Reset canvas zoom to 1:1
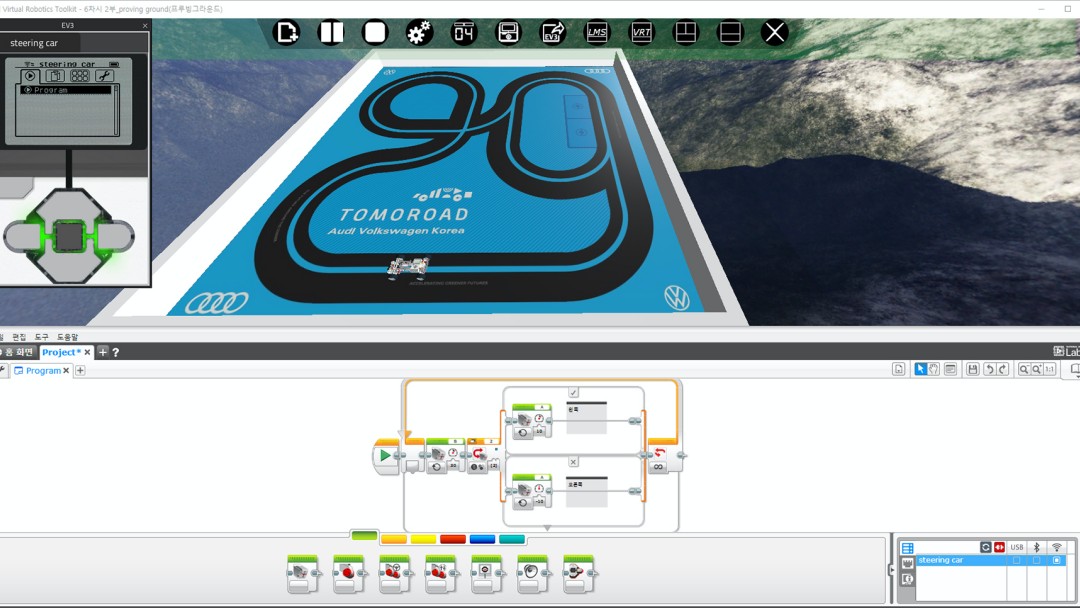 click(1050, 369)
